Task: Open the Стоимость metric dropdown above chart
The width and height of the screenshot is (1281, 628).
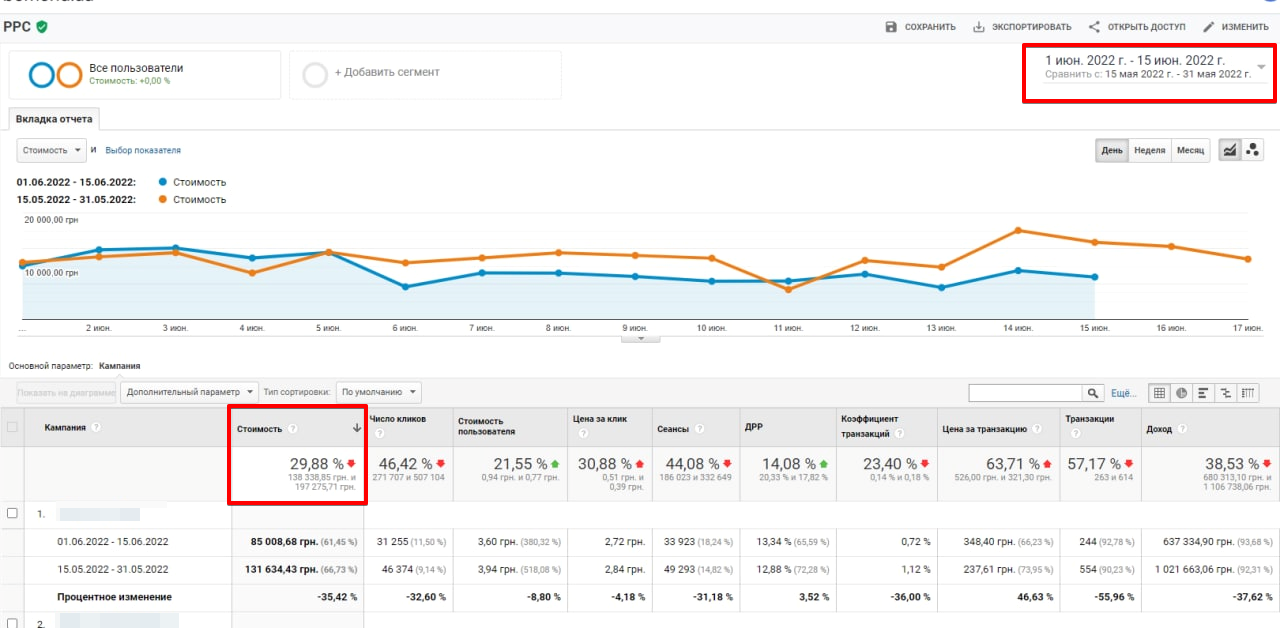Action: coord(52,150)
